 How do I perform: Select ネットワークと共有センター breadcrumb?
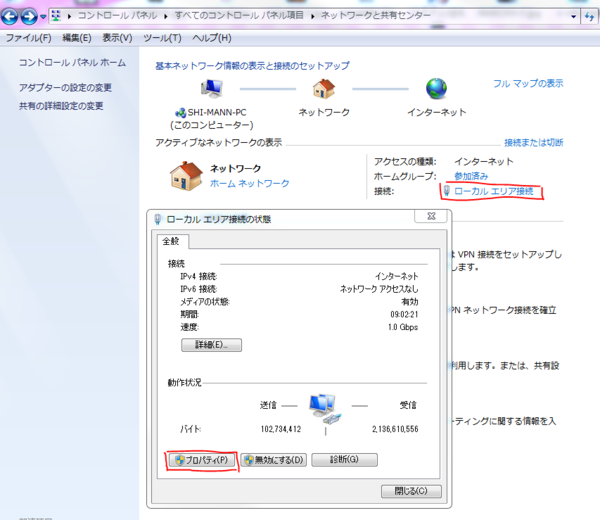click(375, 15)
